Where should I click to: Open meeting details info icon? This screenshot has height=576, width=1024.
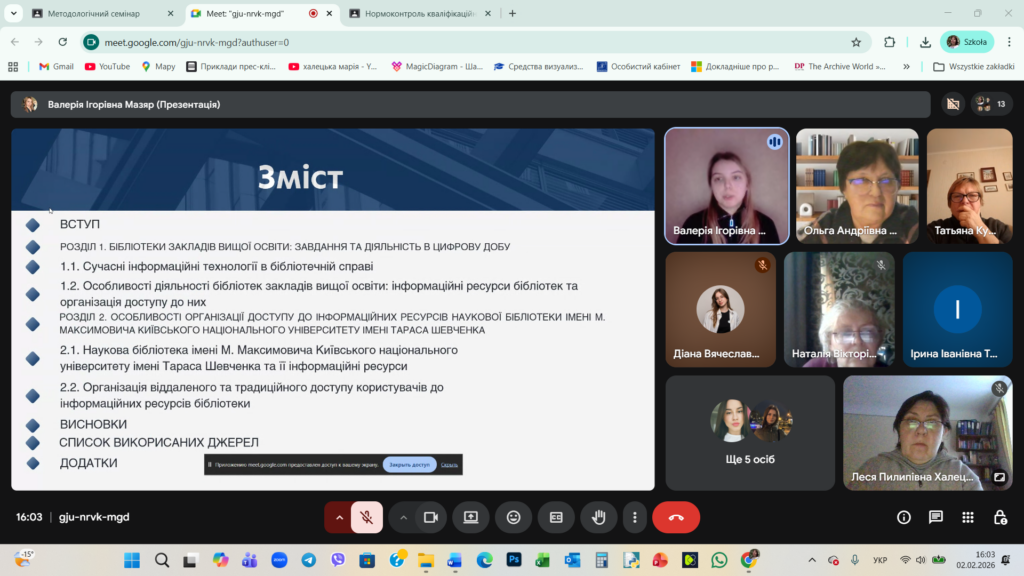904,517
